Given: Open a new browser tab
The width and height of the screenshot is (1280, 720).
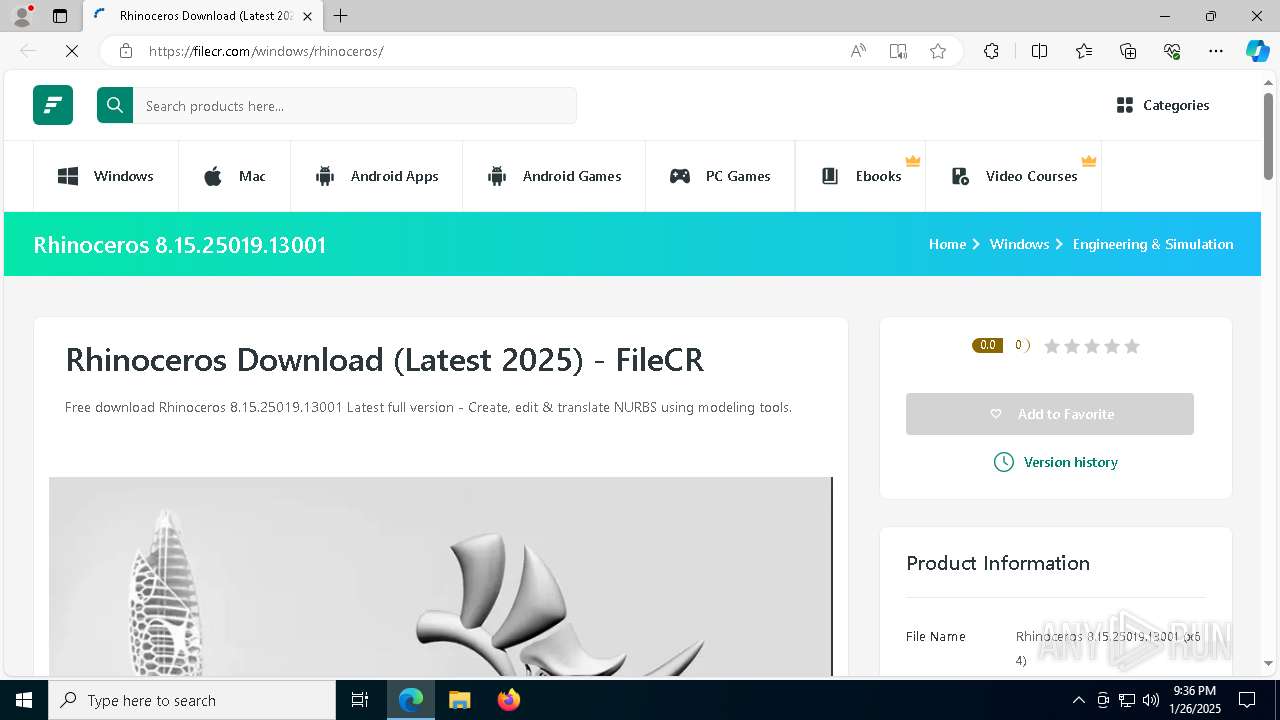Looking at the screenshot, I should [x=341, y=16].
